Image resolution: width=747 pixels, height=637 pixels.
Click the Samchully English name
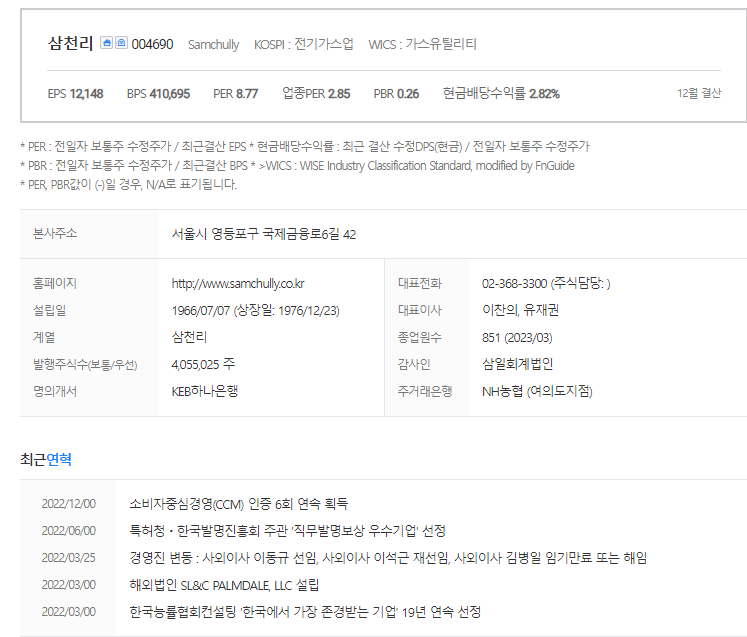tap(213, 44)
